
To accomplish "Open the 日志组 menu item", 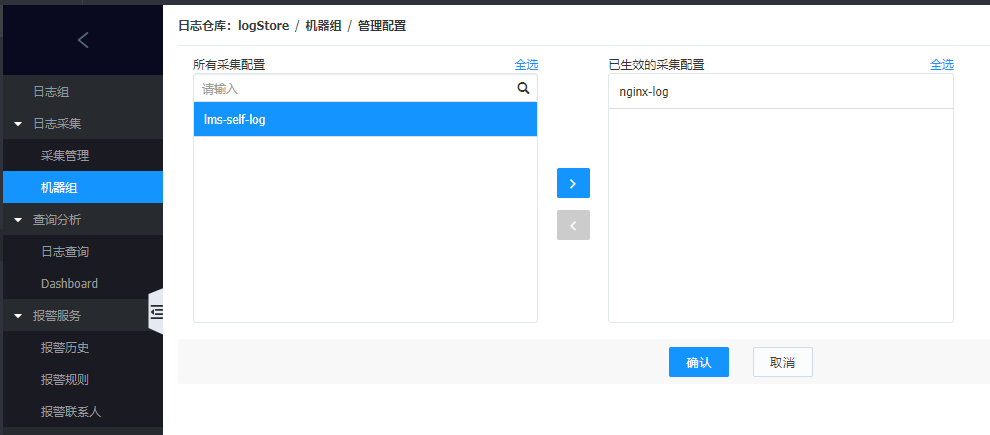I will 51,92.
